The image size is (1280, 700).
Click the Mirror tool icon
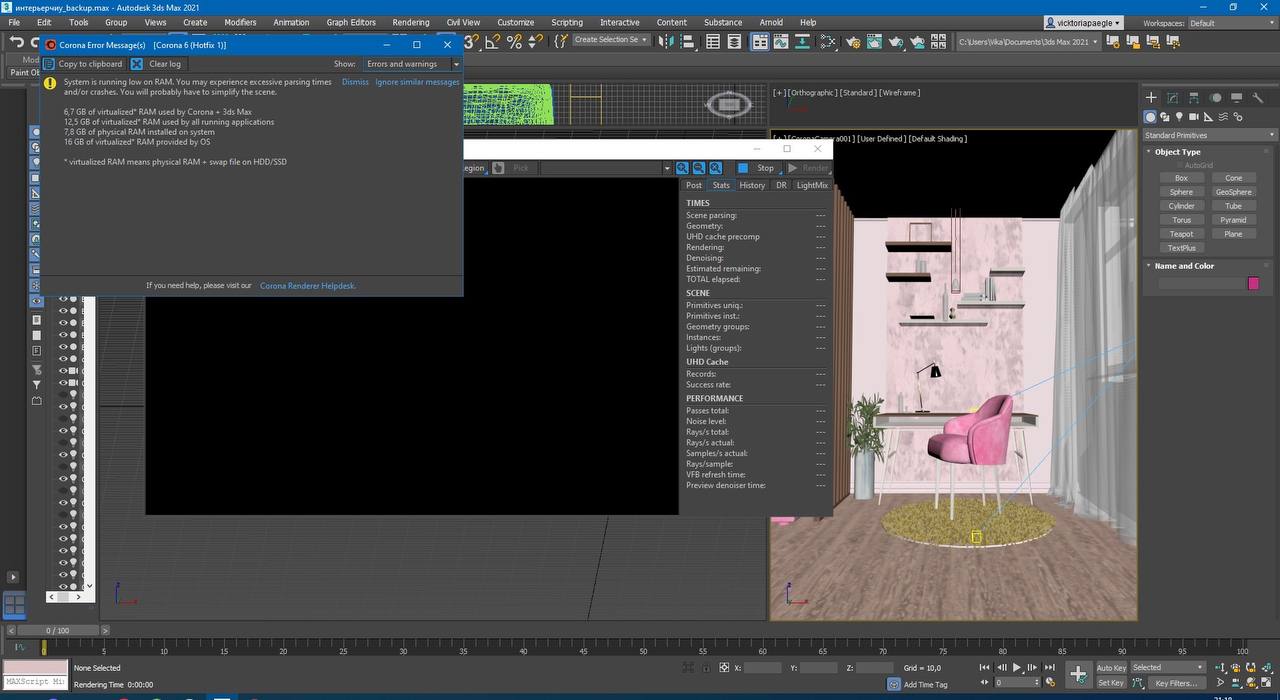pyautogui.click(x=666, y=42)
